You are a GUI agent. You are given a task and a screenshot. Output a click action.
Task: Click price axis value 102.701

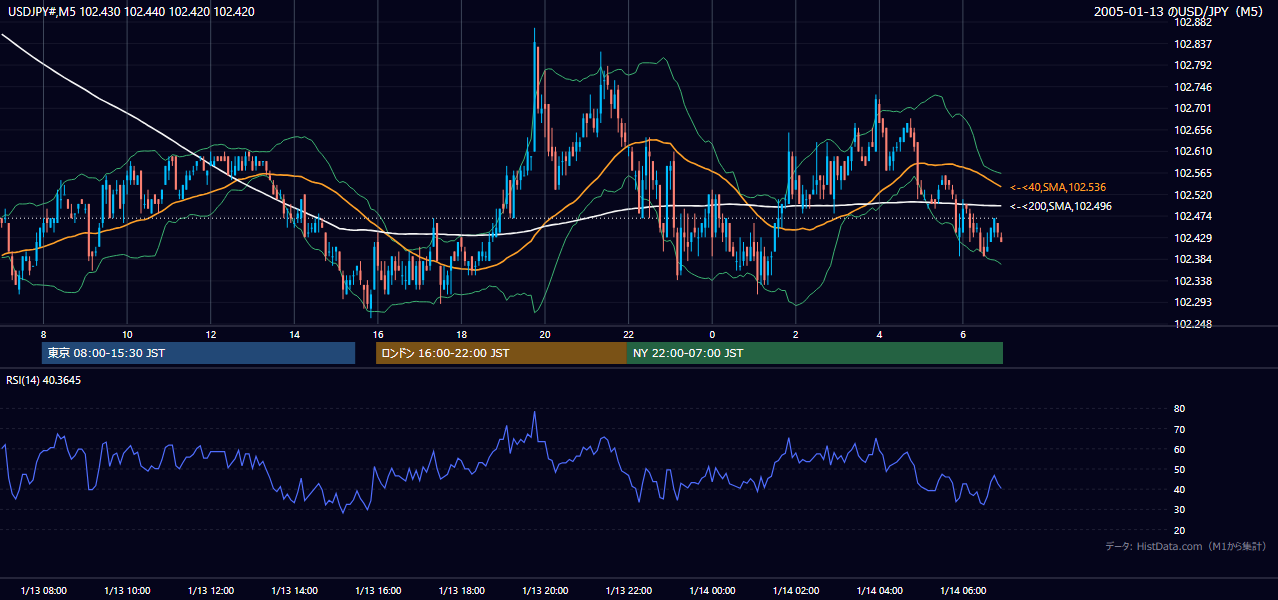coord(1194,108)
